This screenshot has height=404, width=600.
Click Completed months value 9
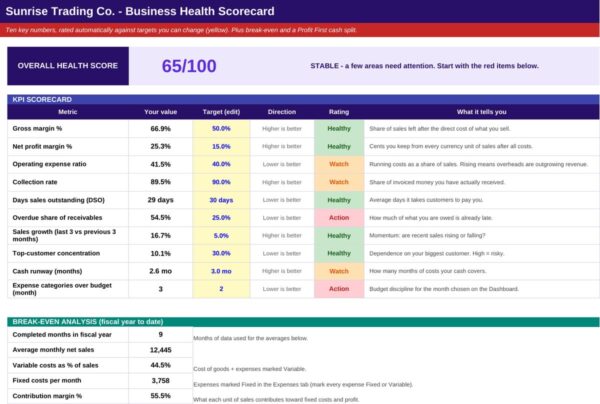point(161,335)
